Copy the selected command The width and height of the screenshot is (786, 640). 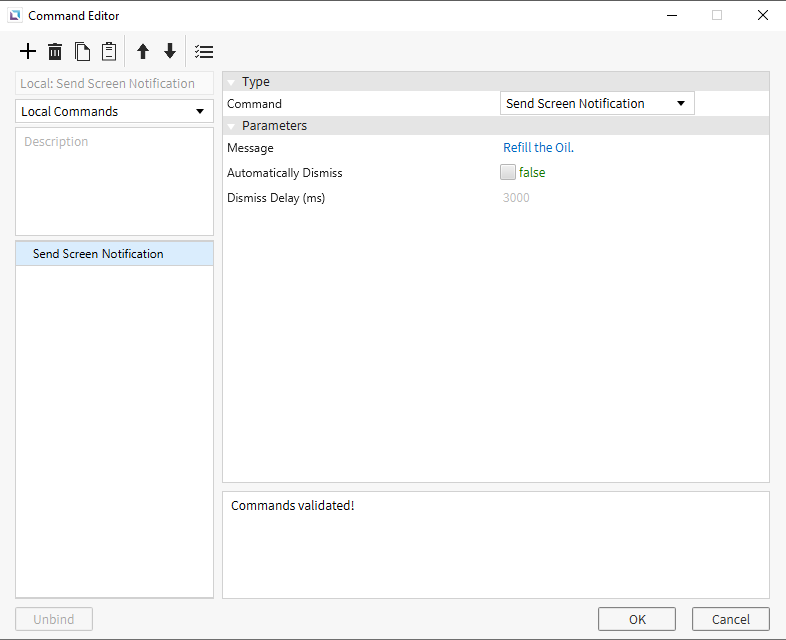click(82, 51)
